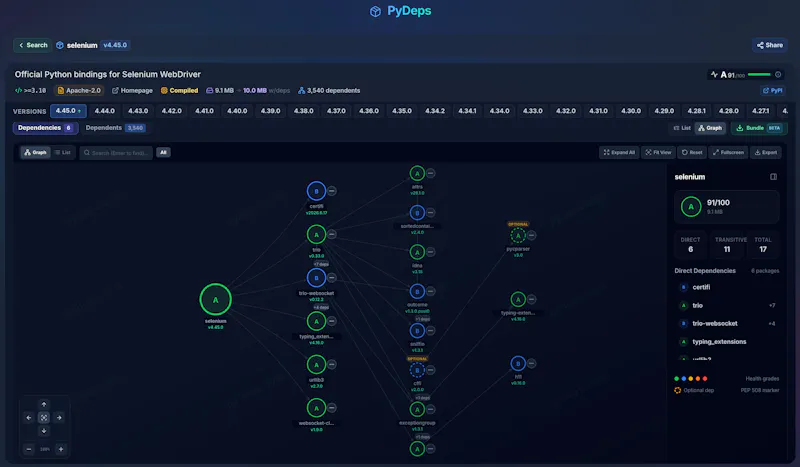Collapse the trio node
Screen dimensions: 800x467
[x=332, y=234]
